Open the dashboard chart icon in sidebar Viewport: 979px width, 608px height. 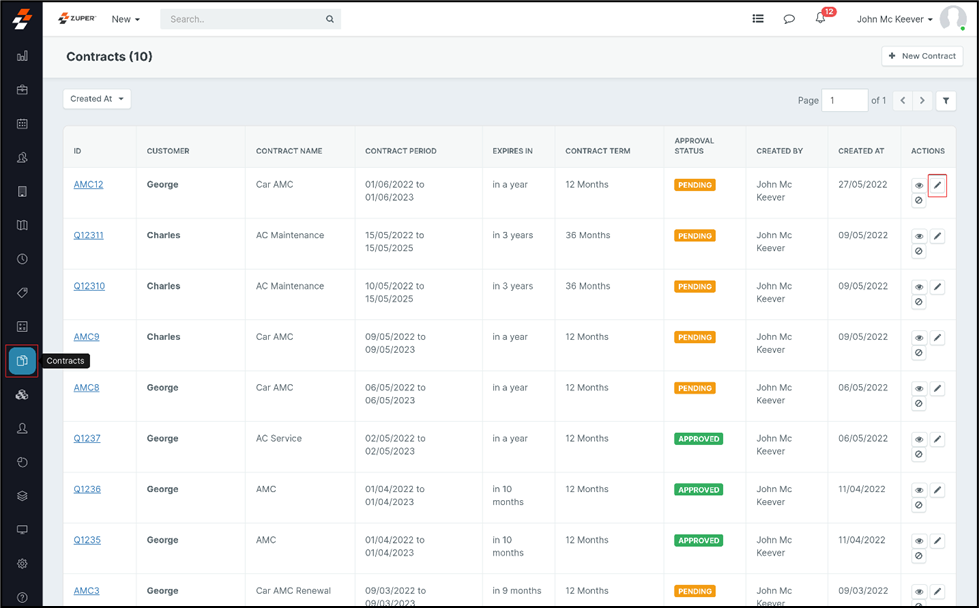coord(22,56)
